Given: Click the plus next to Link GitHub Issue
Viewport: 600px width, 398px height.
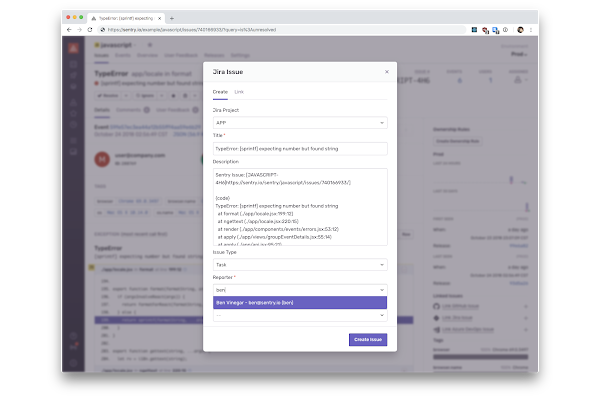Looking at the screenshot, I should (526, 306).
